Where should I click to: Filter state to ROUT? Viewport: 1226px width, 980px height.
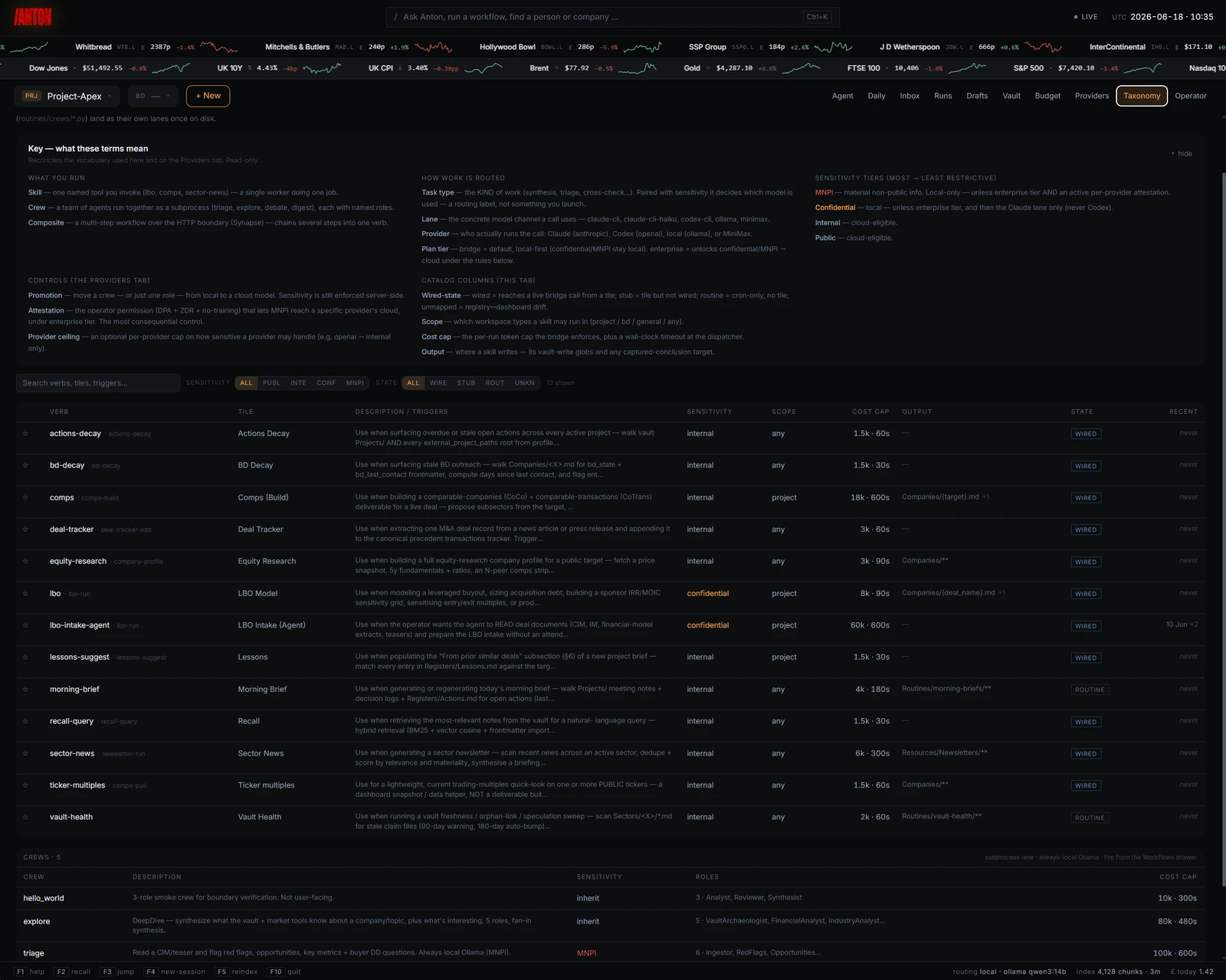495,383
